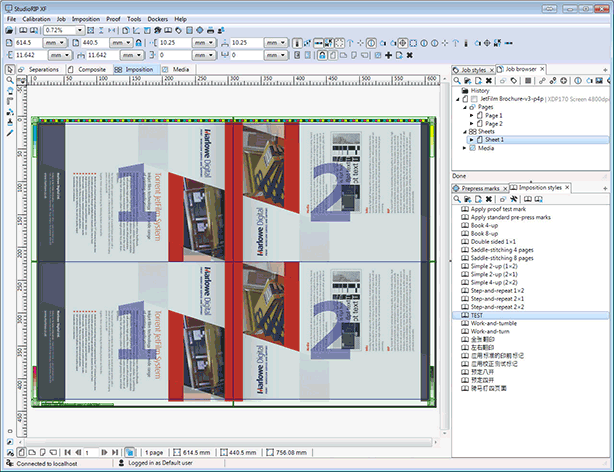Click the open book icon in Imposition styles toolbar
The image size is (614, 472).
(528, 199)
